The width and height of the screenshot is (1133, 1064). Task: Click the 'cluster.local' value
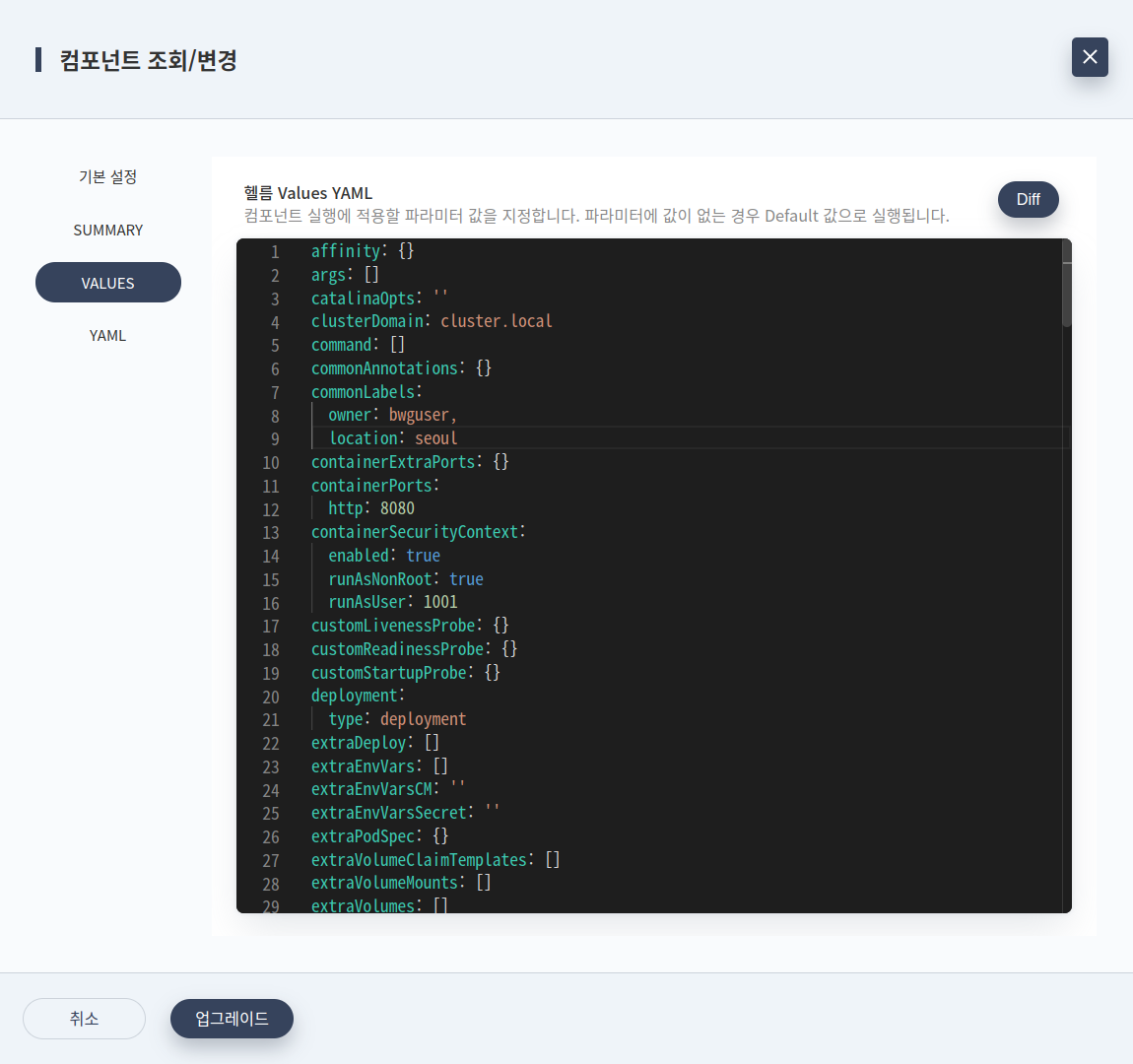(497, 321)
